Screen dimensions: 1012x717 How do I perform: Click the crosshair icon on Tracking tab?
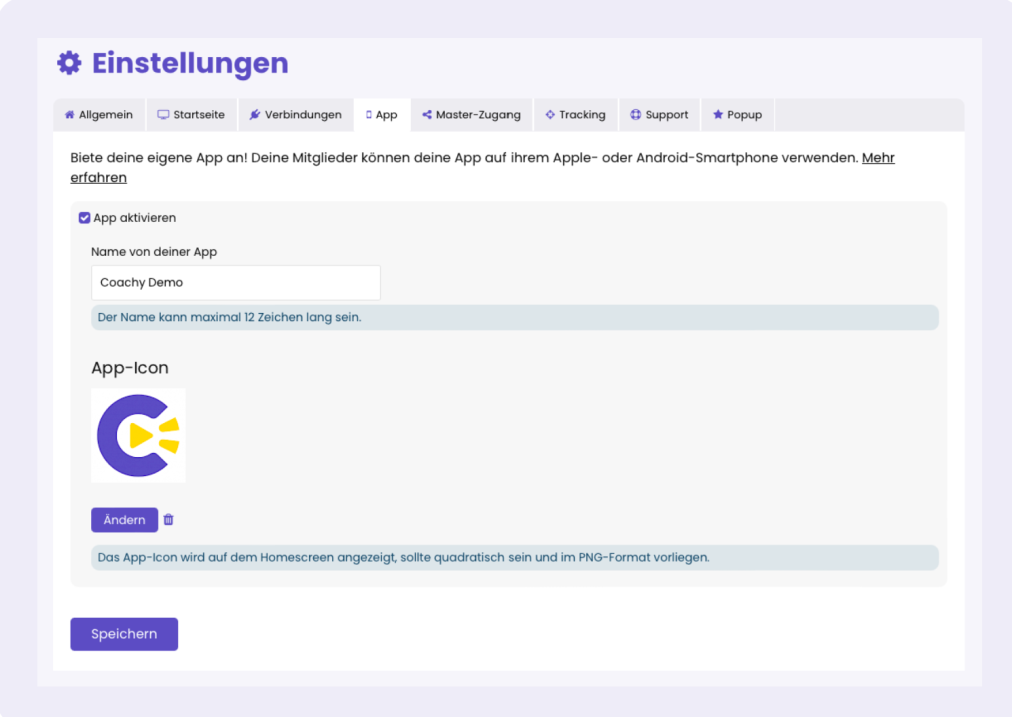550,115
